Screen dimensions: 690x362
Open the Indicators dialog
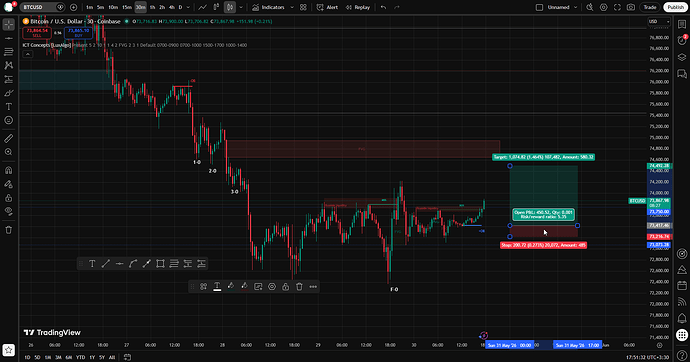click(268, 7)
